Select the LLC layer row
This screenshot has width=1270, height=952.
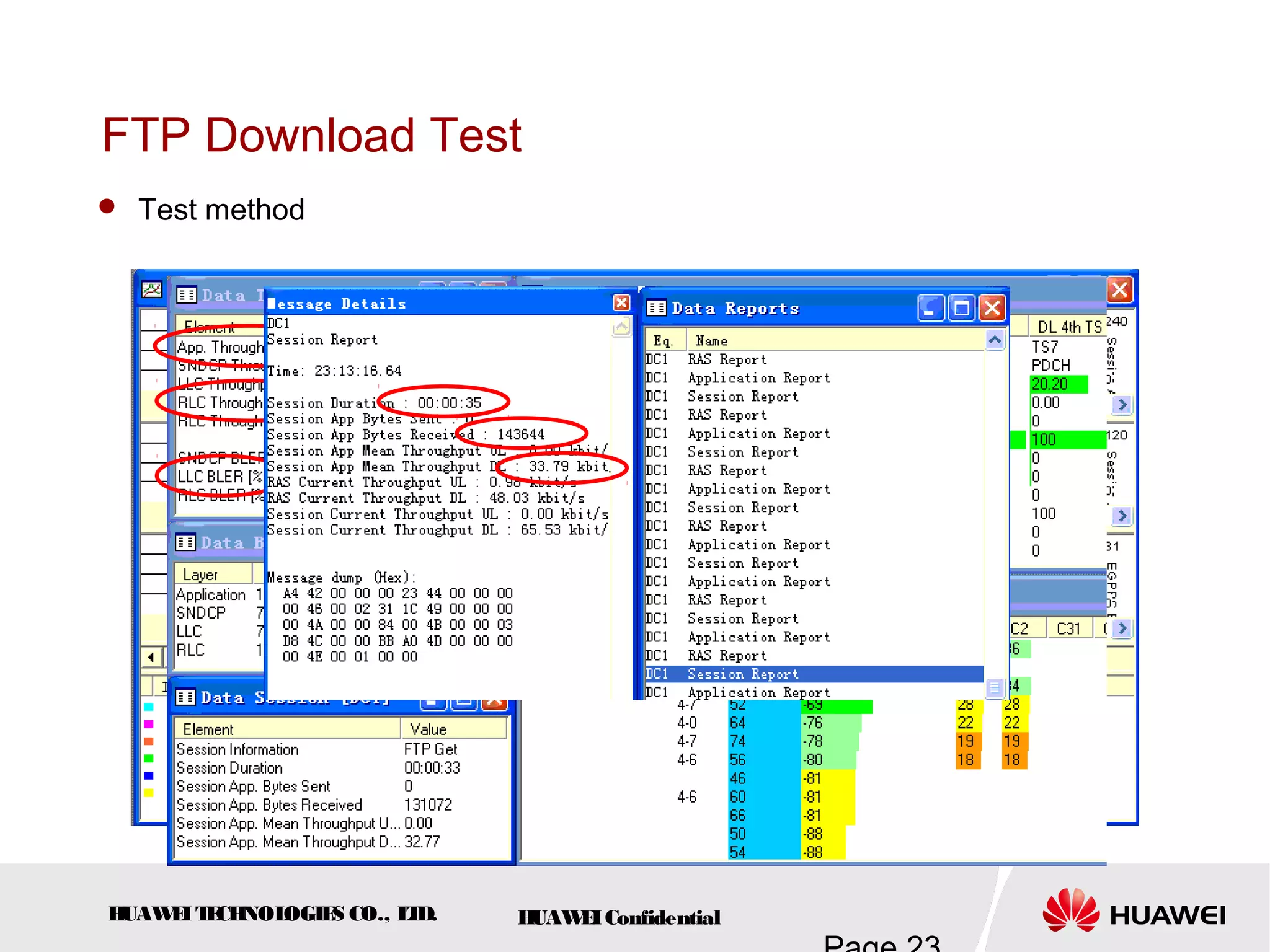pyautogui.click(x=220, y=632)
